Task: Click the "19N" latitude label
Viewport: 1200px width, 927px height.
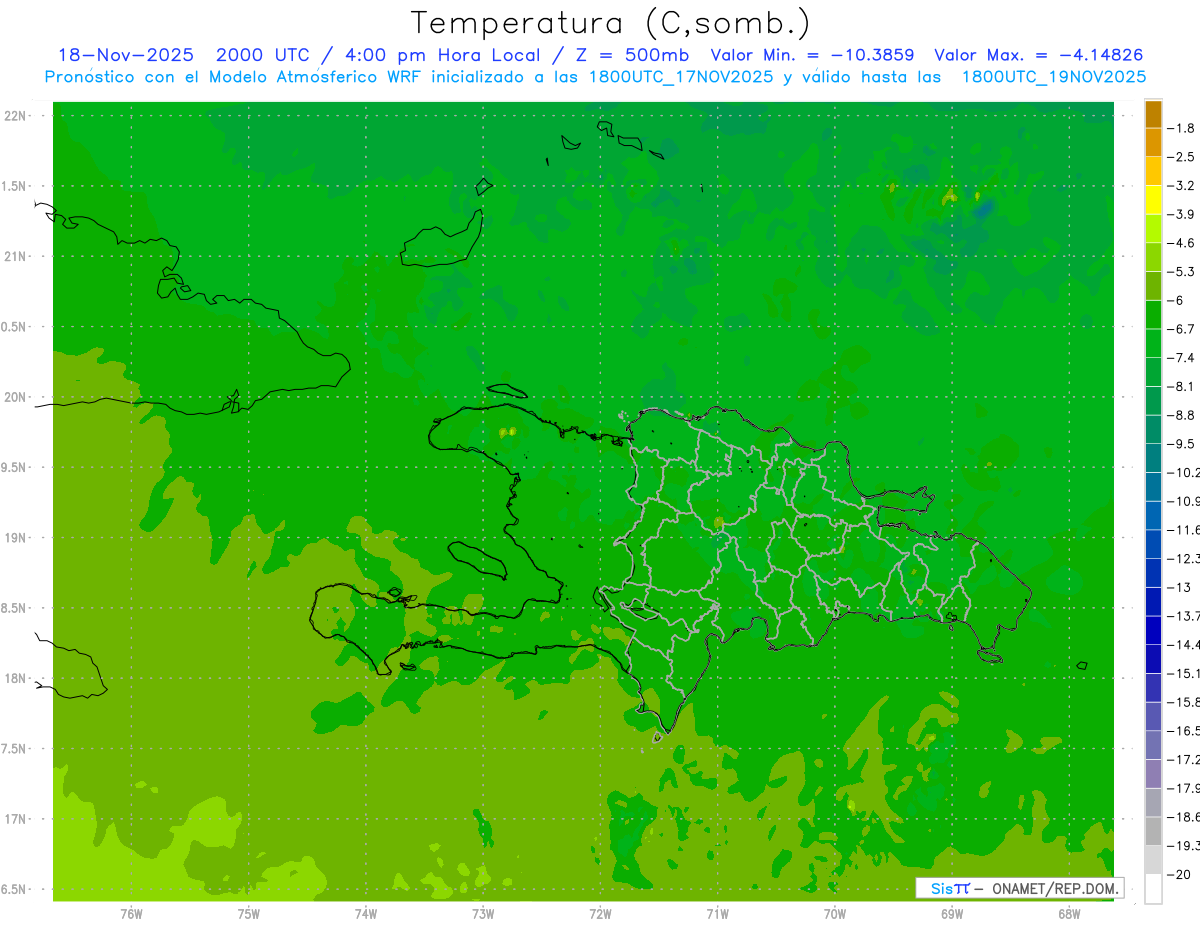Action: pyautogui.click(x=14, y=538)
